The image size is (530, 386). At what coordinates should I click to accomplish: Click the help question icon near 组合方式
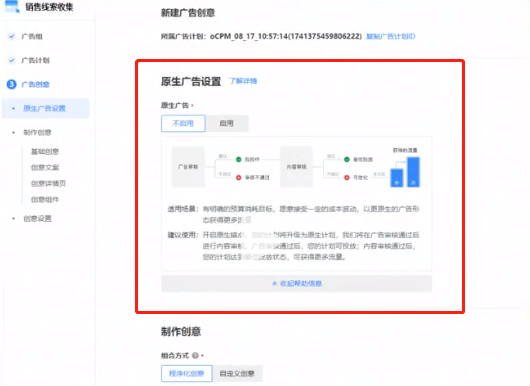pos(195,355)
